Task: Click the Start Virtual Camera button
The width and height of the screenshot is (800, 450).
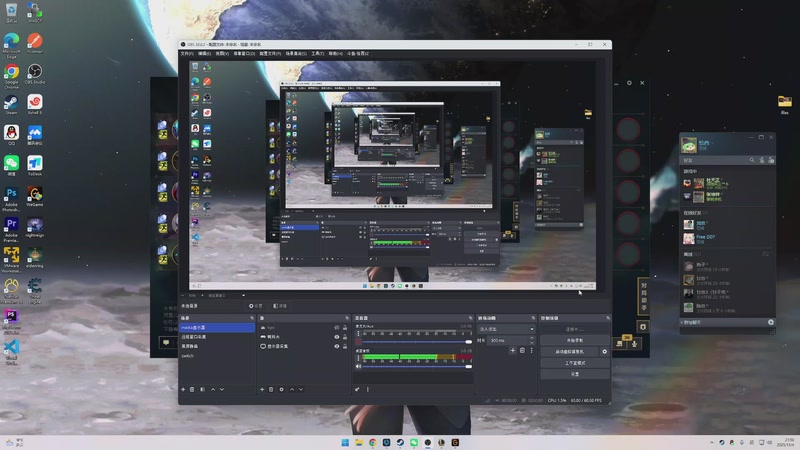Action: 569,352
